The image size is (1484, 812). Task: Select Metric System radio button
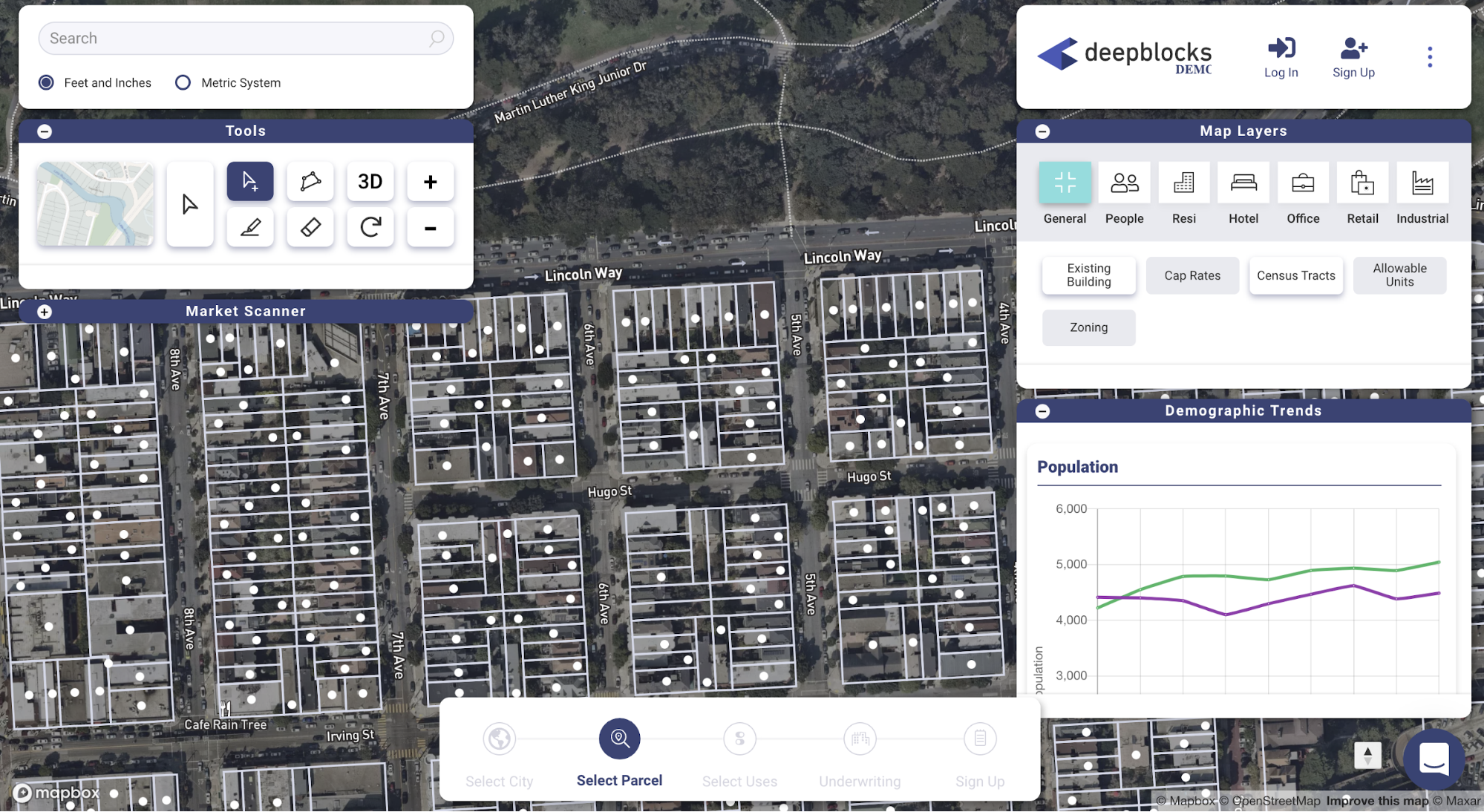[183, 82]
